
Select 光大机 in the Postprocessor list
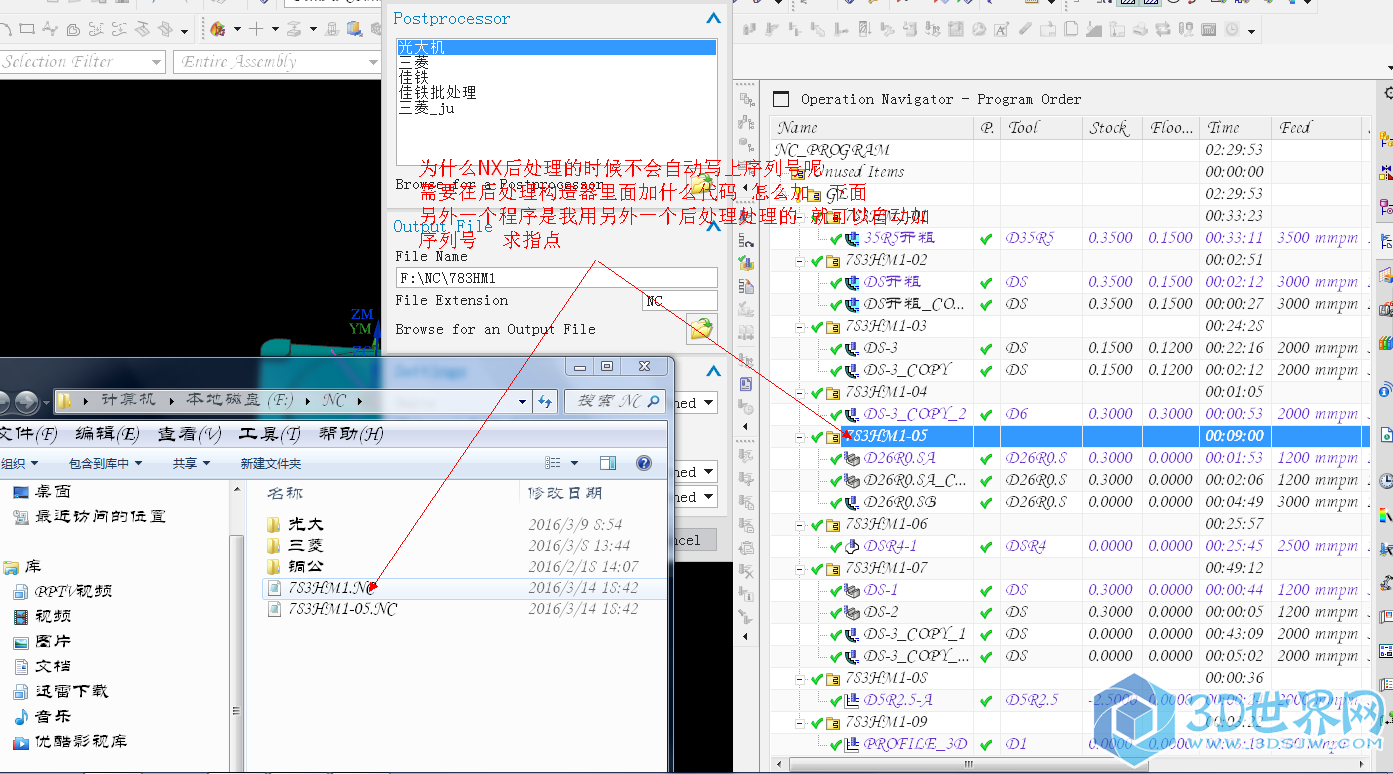(557, 47)
